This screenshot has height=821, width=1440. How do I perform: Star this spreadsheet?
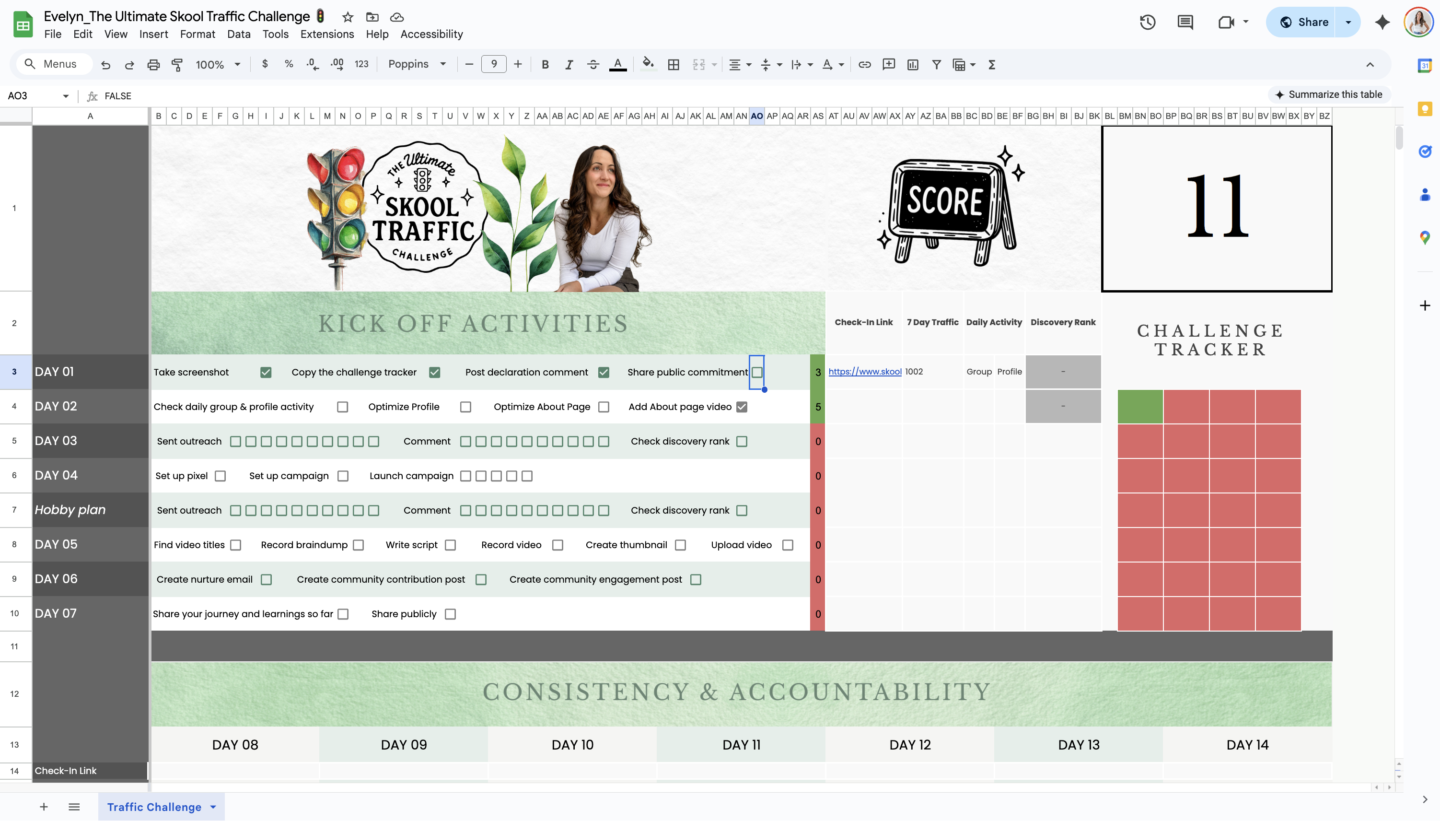[347, 17]
